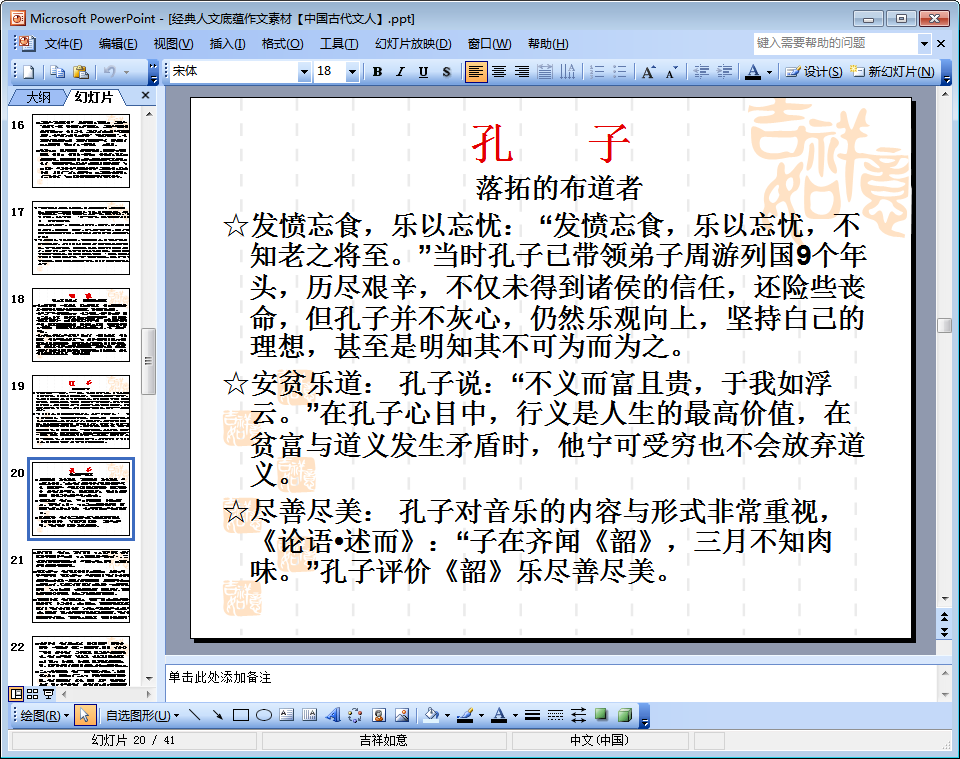Image resolution: width=960 pixels, height=759 pixels.
Task: Select the rectangle drawing tool
Action: coord(240,715)
